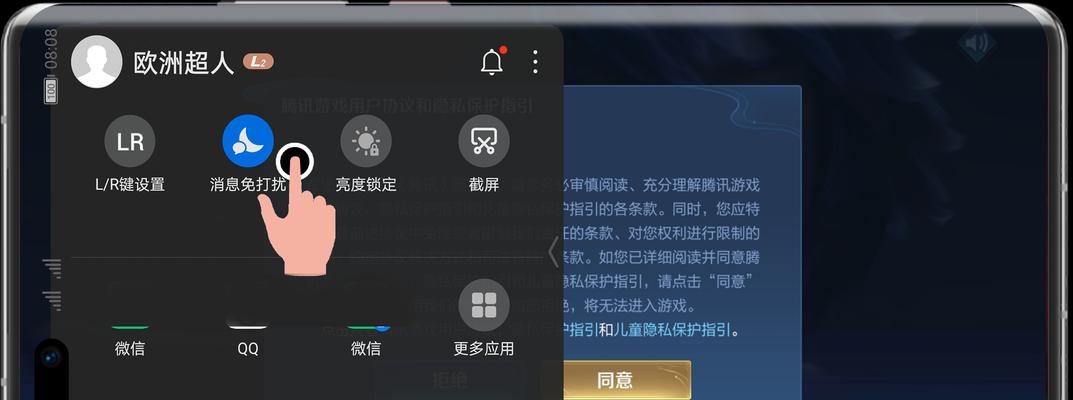This screenshot has width=1073, height=400.
Task: Tap the 同意 agree button
Action: 615,380
